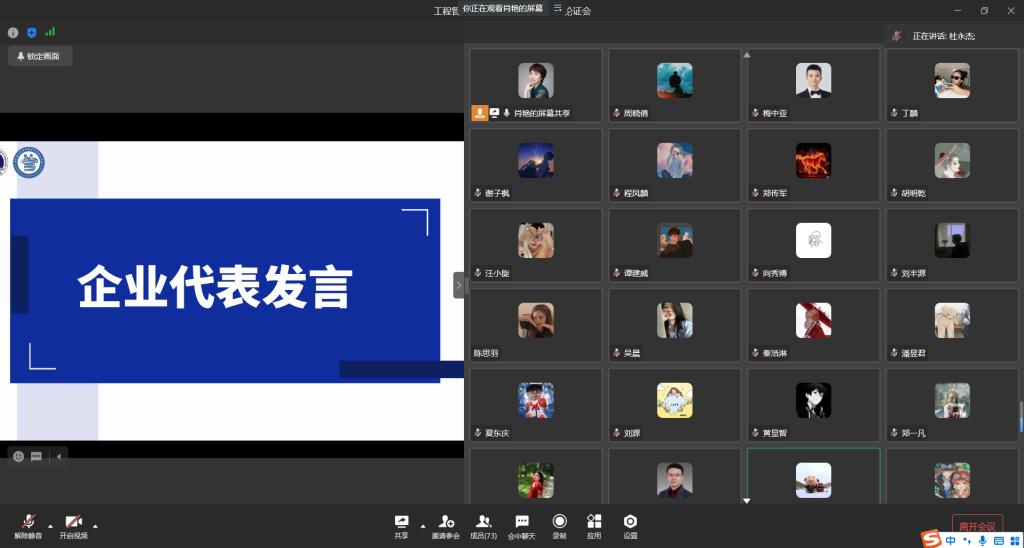Image resolution: width=1024 pixels, height=548 pixels.
Task: Open 设置 settings gear
Action: pyautogui.click(x=630, y=525)
